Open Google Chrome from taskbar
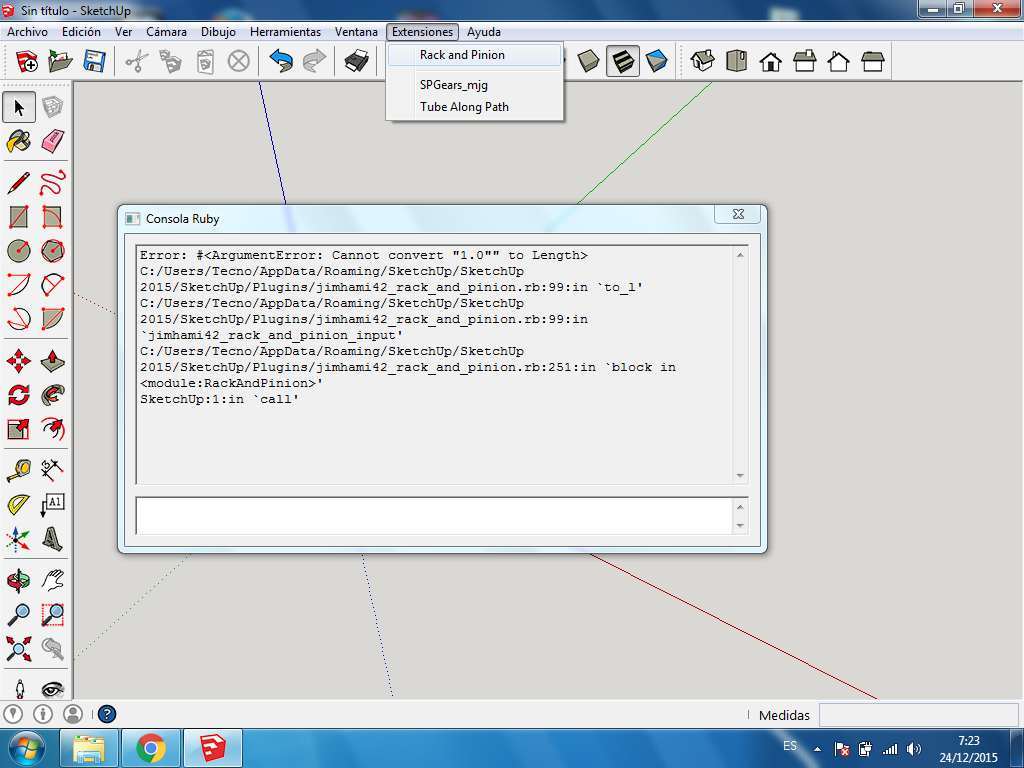Image resolution: width=1024 pixels, height=768 pixels. (x=151, y=748)
